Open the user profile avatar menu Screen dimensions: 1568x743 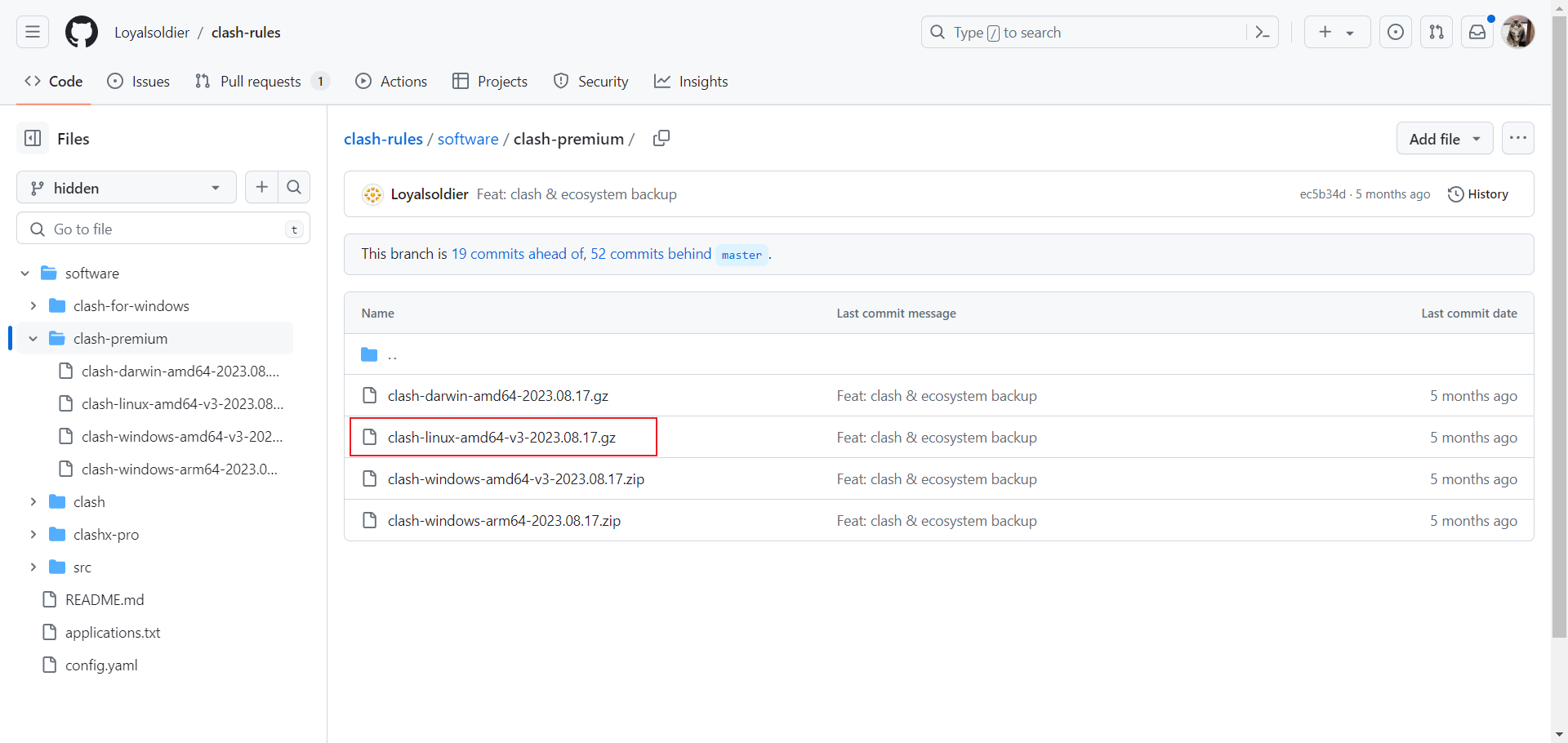click(x=1518, y=32)
